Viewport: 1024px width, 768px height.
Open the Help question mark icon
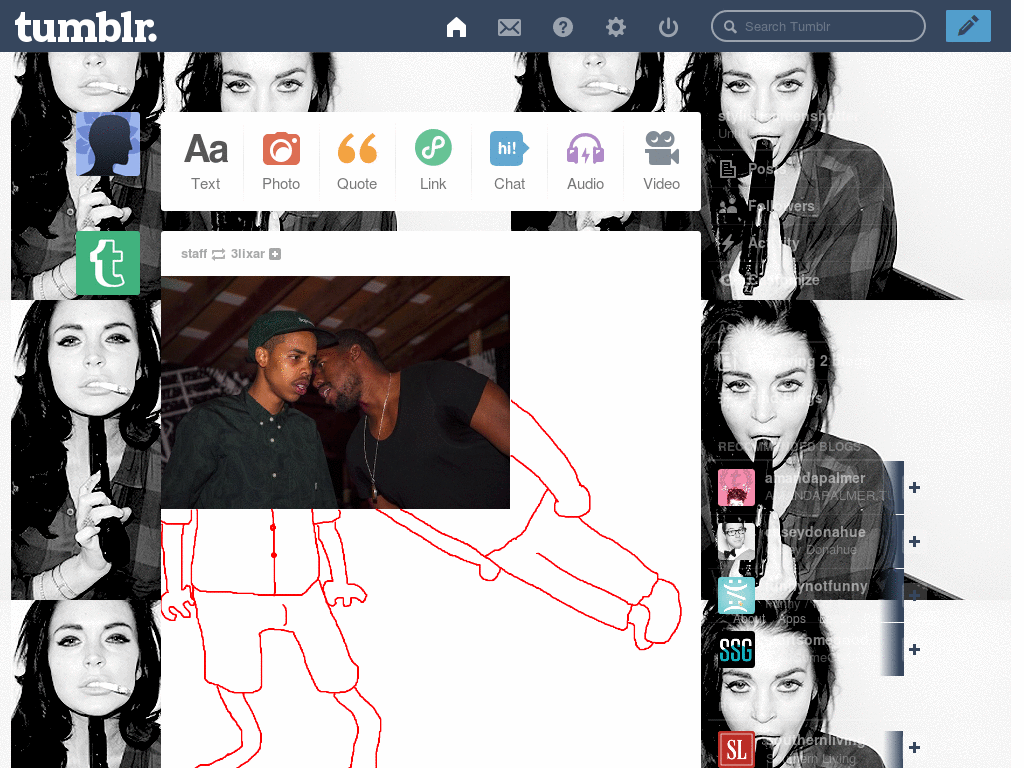(562, 27)
